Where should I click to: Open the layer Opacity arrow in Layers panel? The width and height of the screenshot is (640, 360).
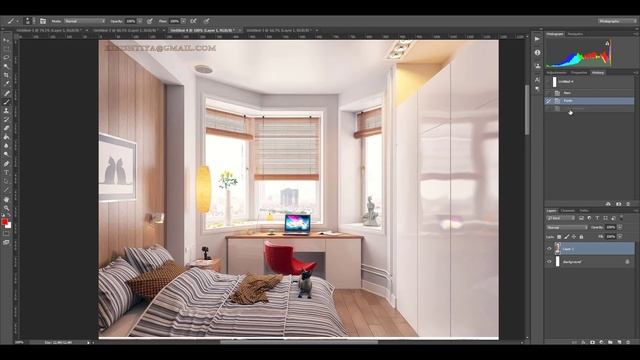(x=620, y=227)
